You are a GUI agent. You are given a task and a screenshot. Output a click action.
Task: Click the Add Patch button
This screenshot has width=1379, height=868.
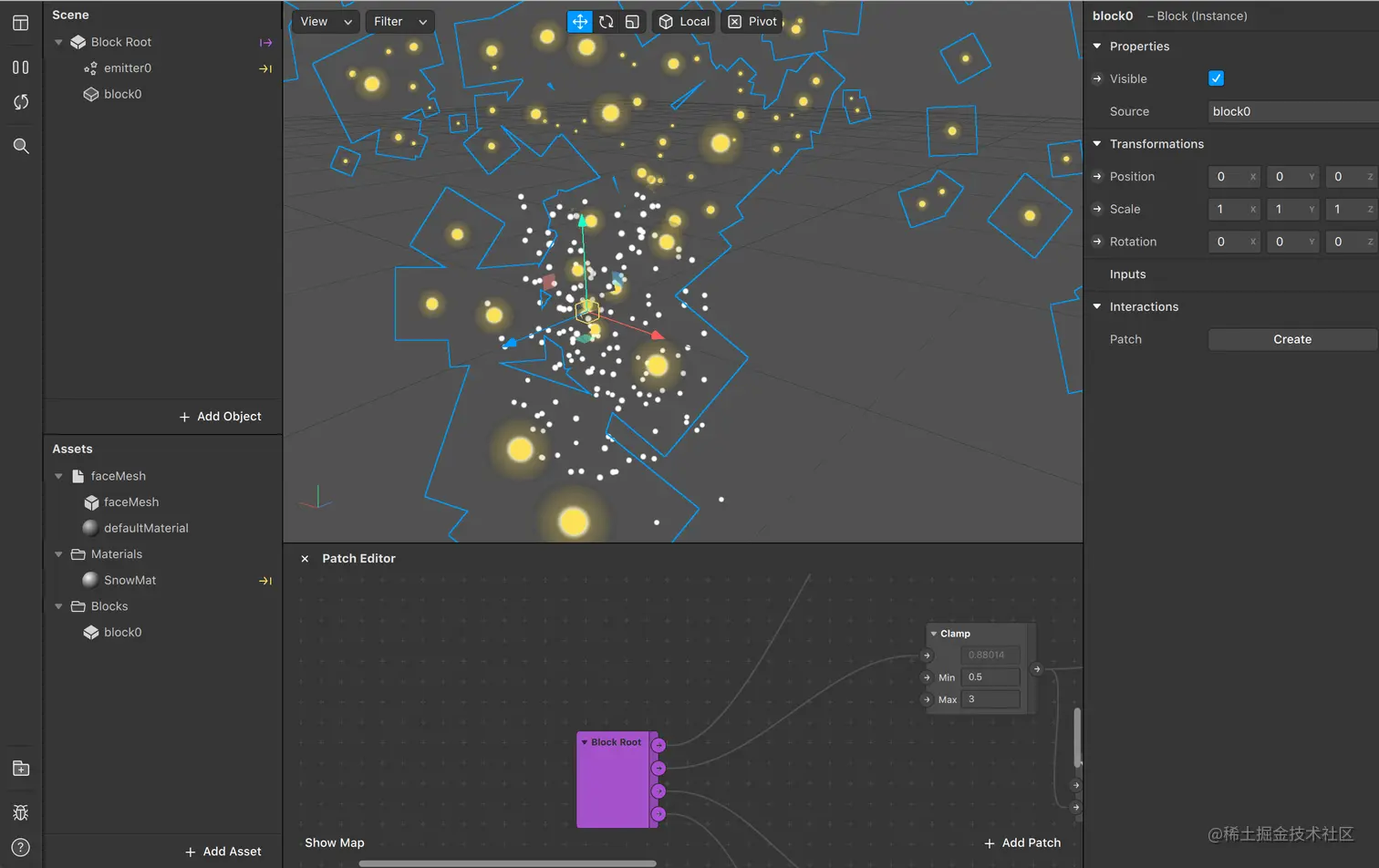click(1022, 843)
